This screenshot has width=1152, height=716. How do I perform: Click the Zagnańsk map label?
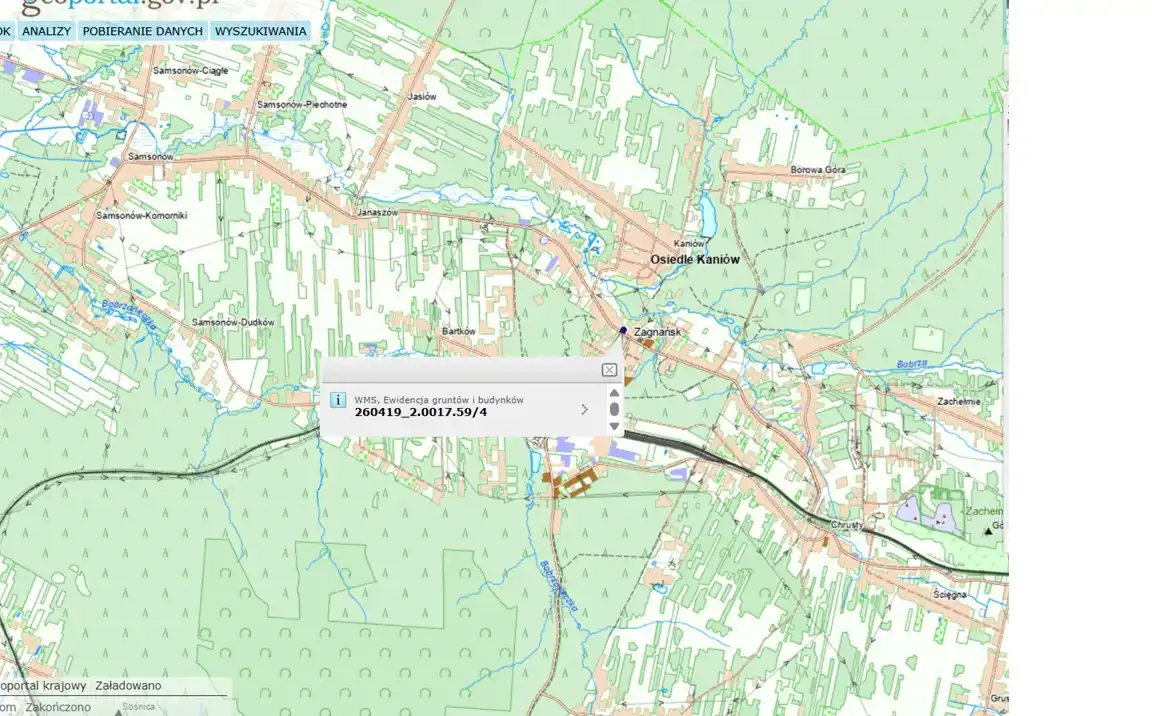pyautogui.click(x=657, y=332)
